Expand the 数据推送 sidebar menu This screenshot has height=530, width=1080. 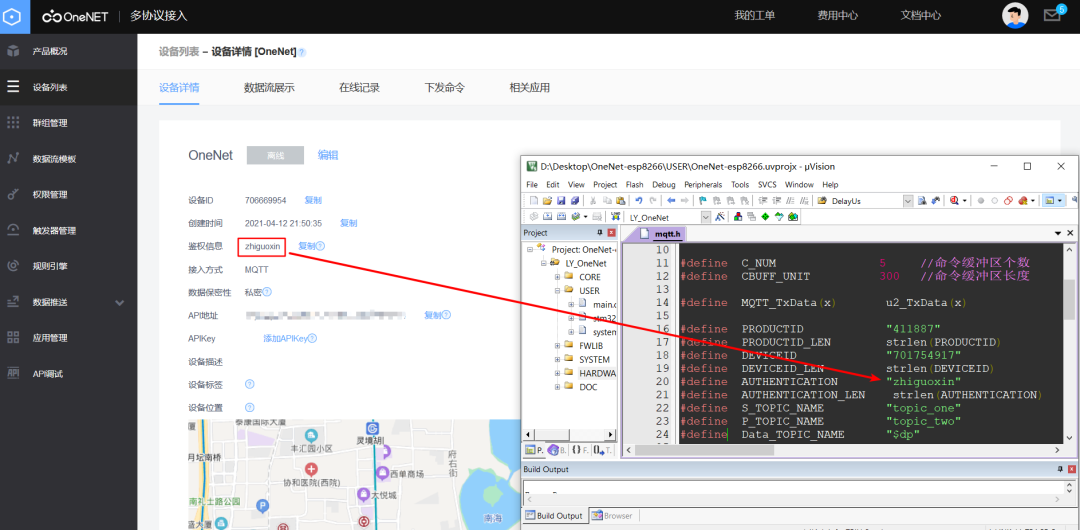(x=119, y=302)
